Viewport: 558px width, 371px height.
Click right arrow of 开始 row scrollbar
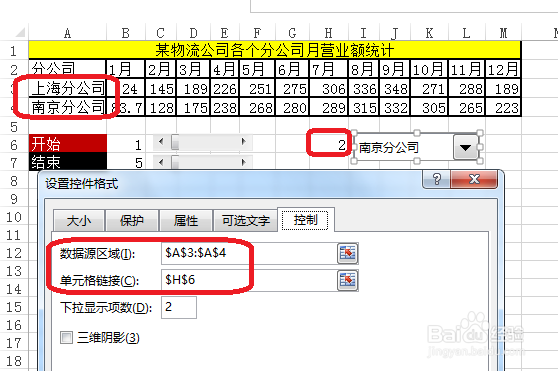244,142
